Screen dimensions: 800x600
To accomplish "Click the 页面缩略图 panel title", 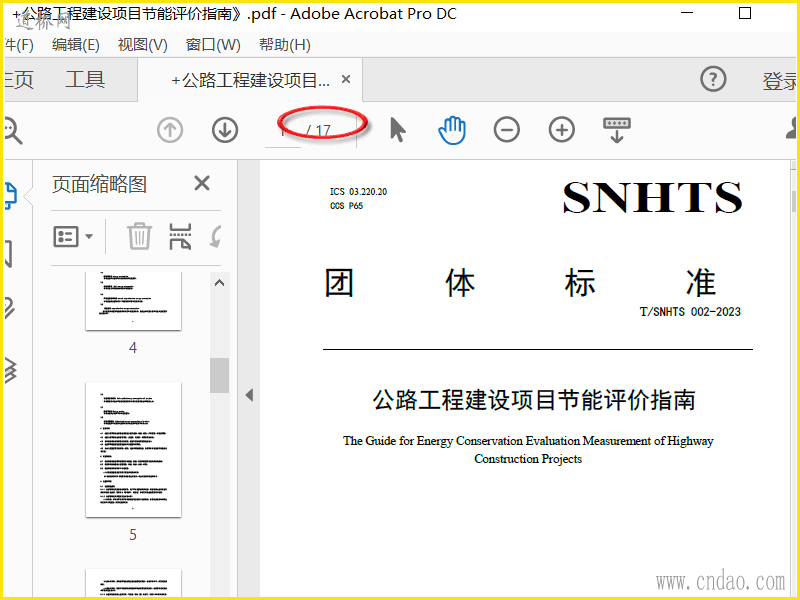I will click(99, 184).
